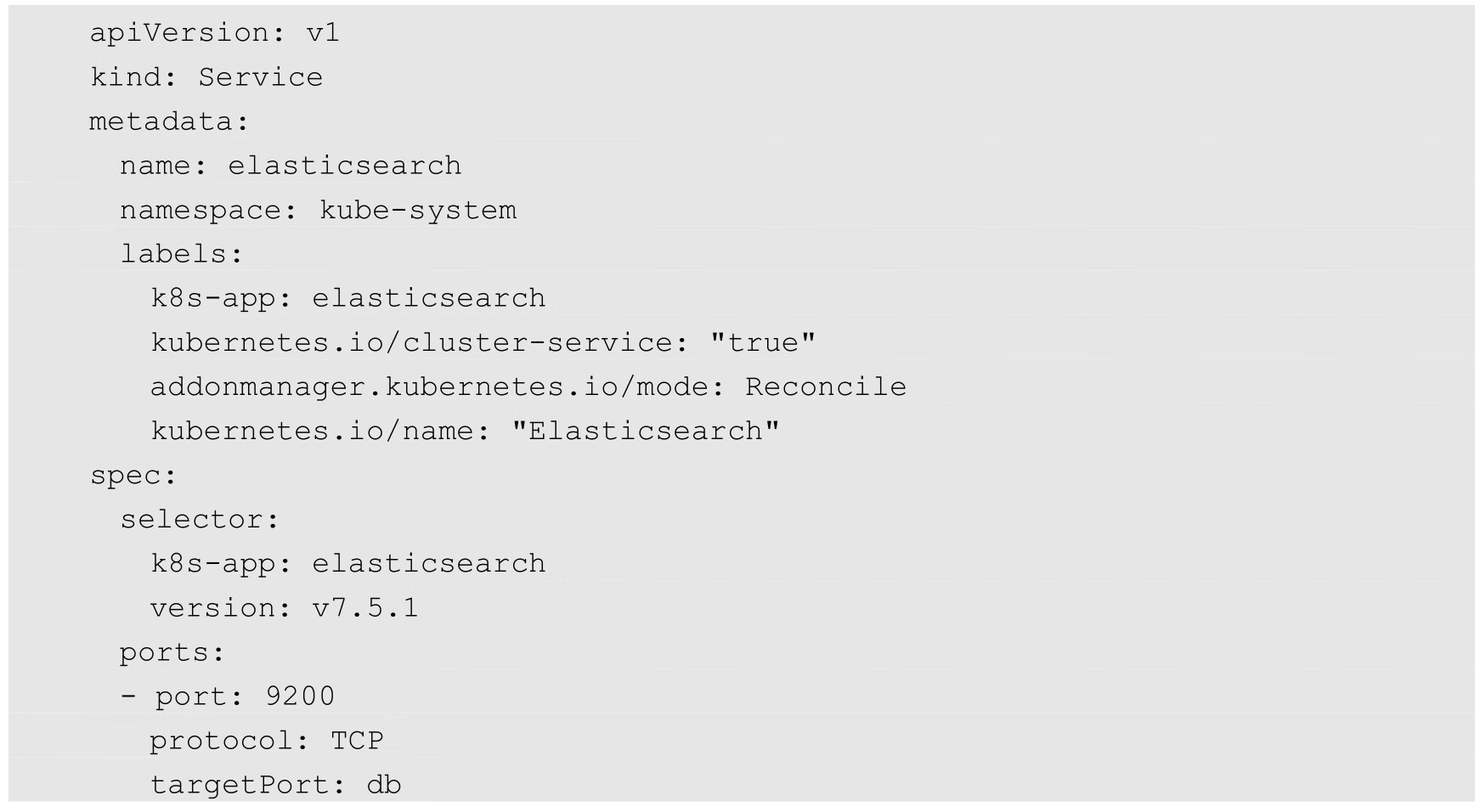Click the TCP protocol value
1480x812 pixels.
tap(357, 741)
